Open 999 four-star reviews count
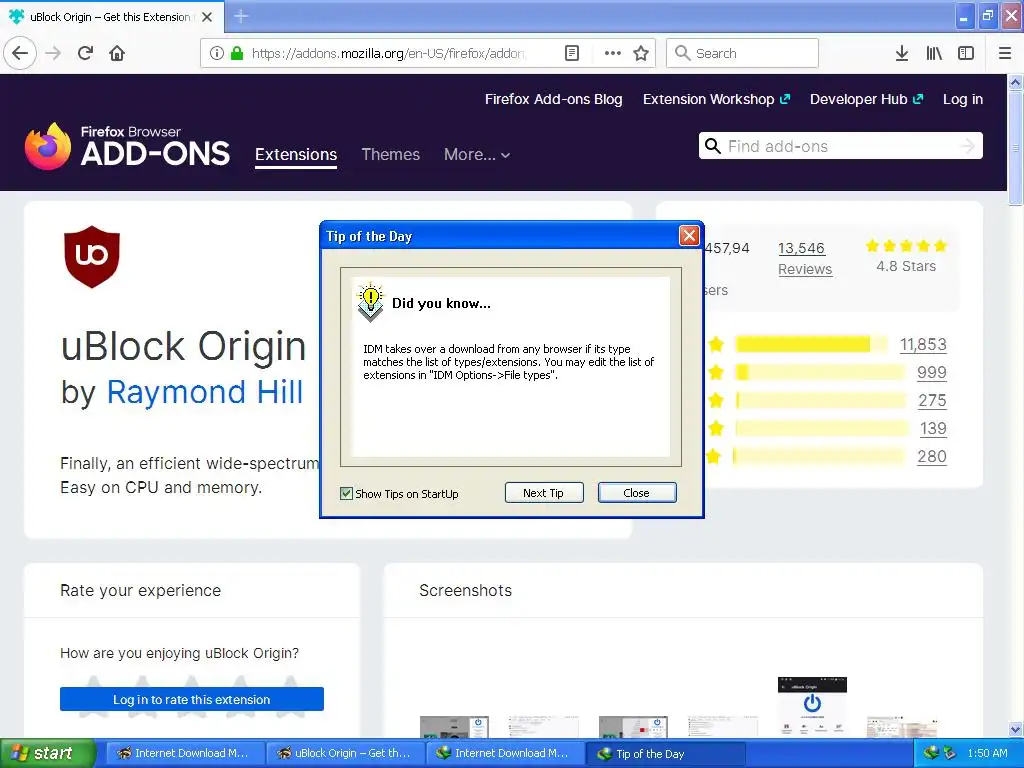The width and height of the screenshot is (1024, 768). click(x=931, y=372)
